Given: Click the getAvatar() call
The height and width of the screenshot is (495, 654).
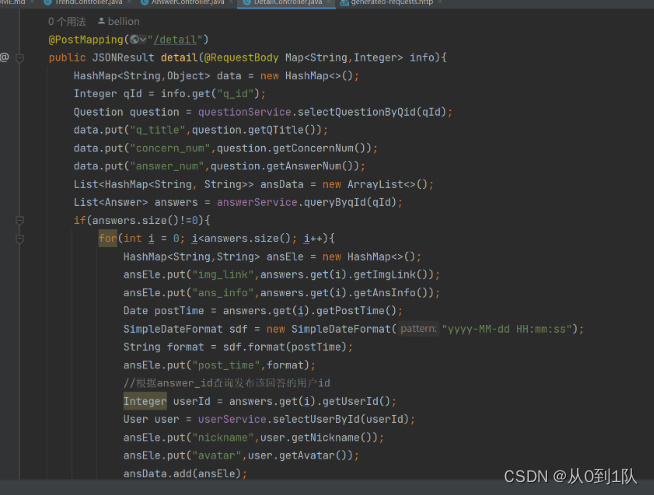Looking at the screenshot, I should pyautogui.click(x=313, y=455).
